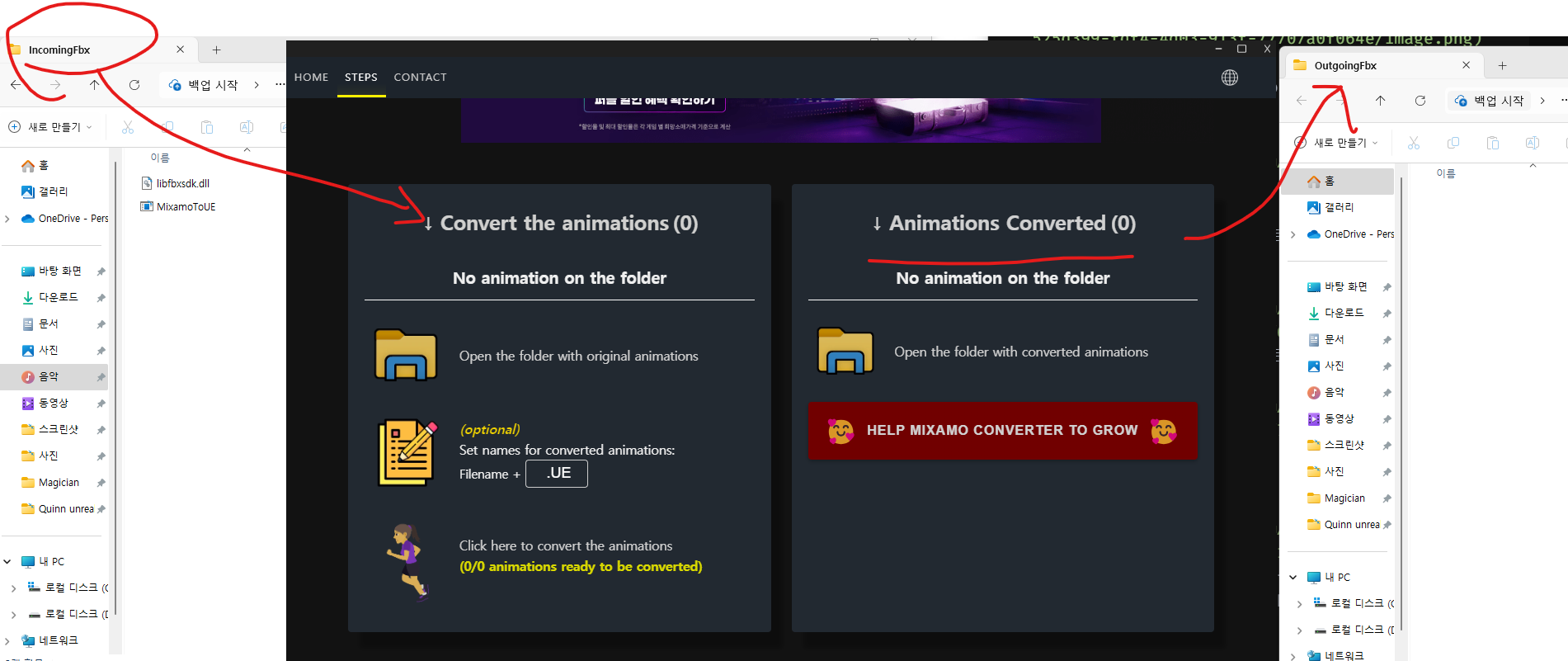Open the CONTACT tab
The height and width of the screenshot is (661, 1568).
[x=420, y=77]
